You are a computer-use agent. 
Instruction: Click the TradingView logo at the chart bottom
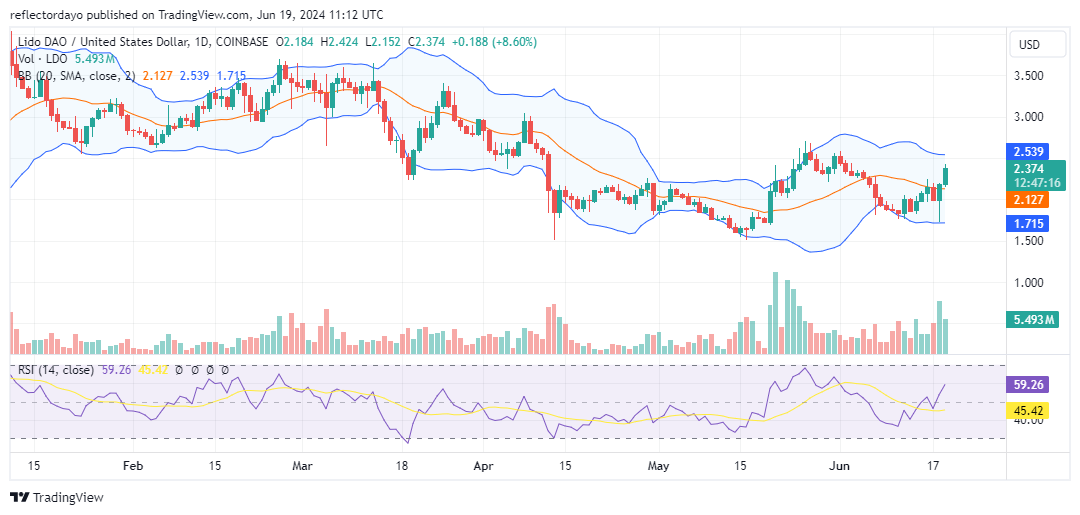point(56,498)
